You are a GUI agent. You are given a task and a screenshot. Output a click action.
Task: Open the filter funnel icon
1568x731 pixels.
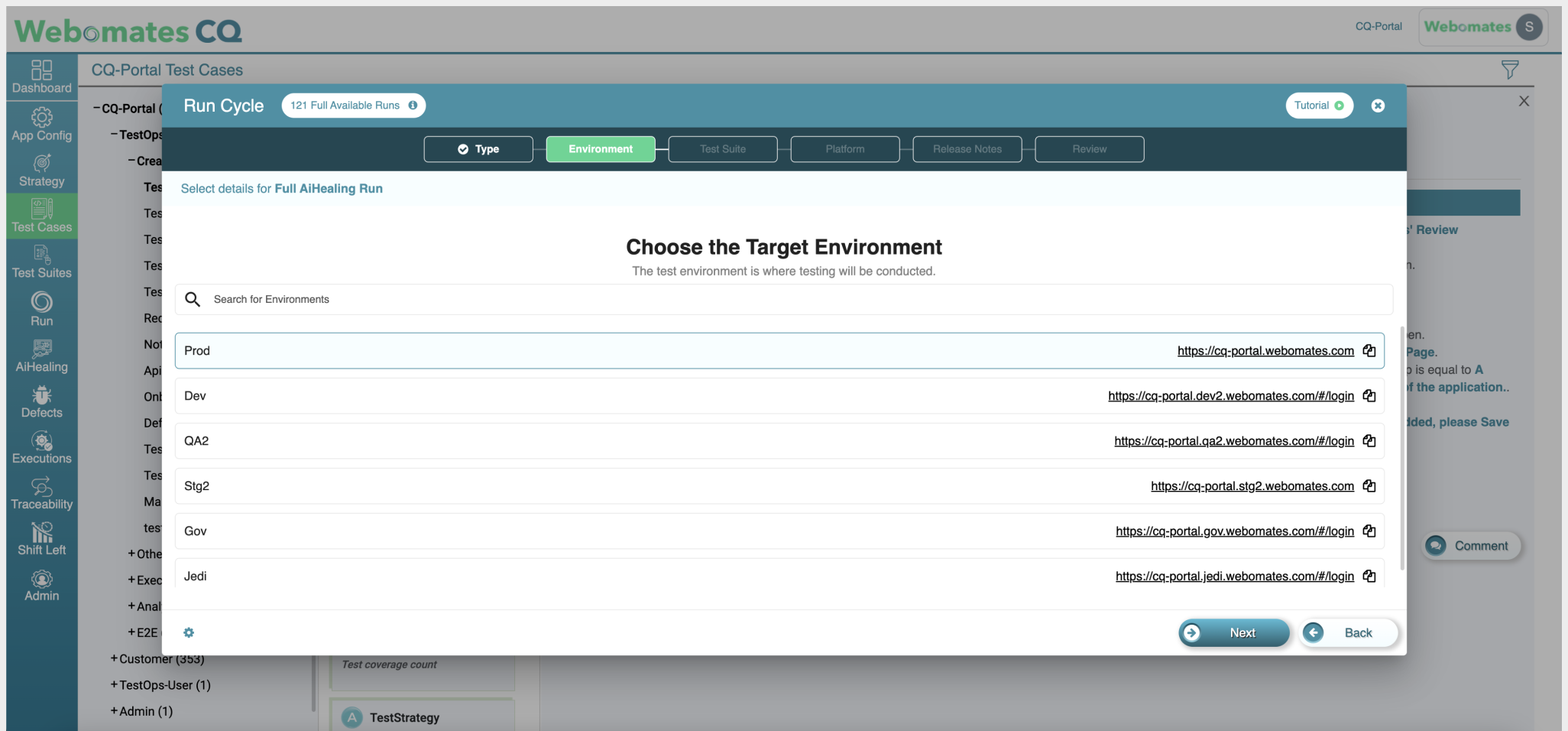pyautogui.click(x=1510, y=70)
